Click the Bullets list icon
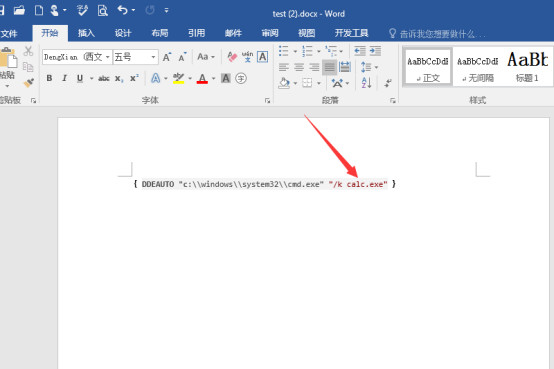This screenshot has width=554, height=369. pyautogui.click(x=284, y=51)
